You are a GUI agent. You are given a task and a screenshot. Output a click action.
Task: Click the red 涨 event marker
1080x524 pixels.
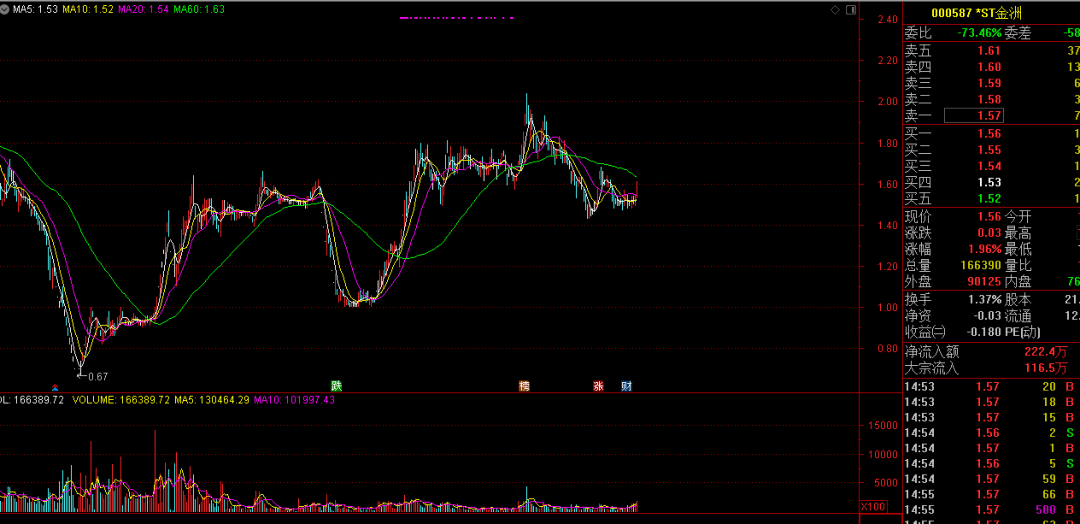[598, 386]
